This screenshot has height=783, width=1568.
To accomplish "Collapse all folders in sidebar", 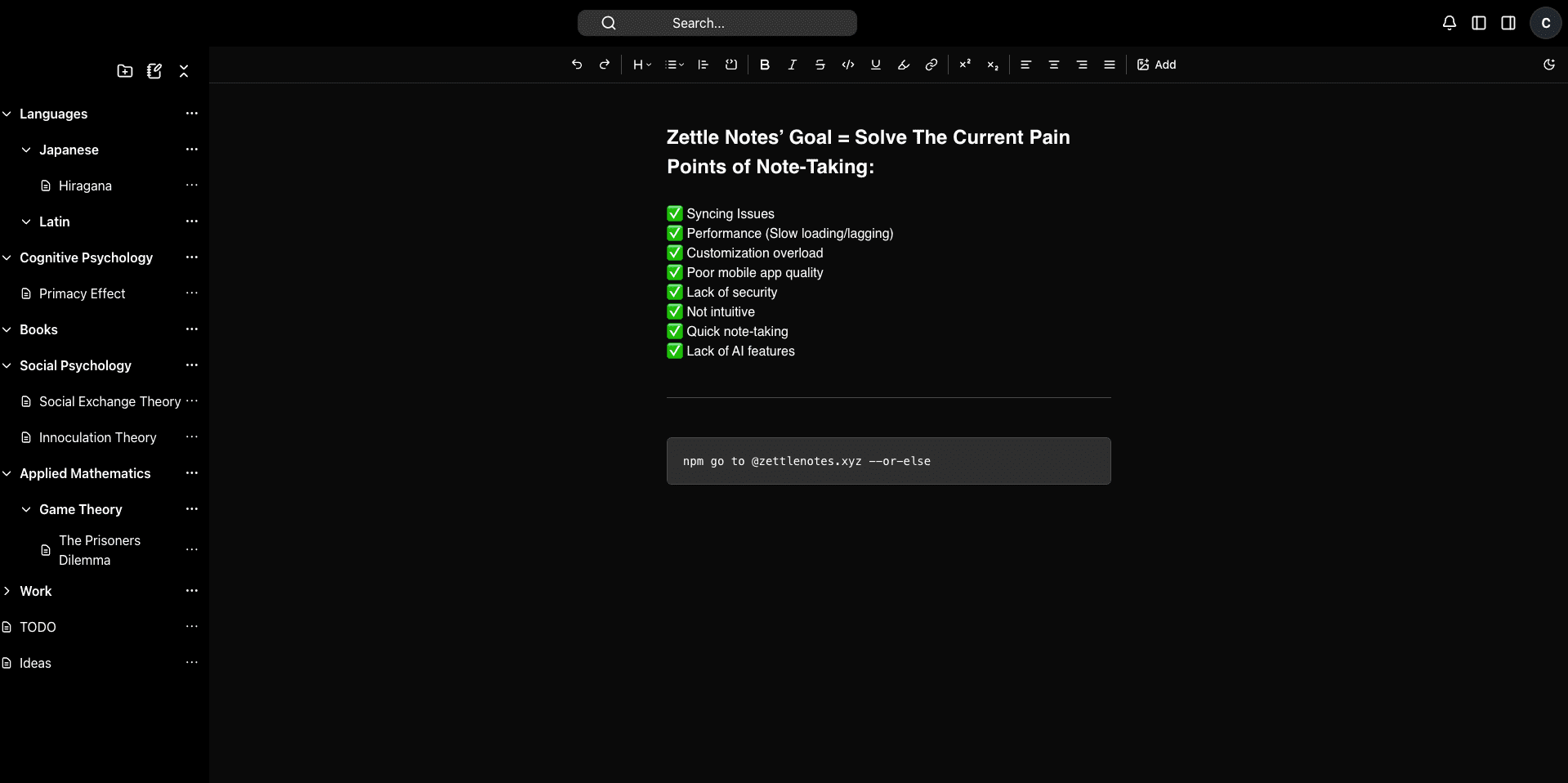I will tap(184, 71).
